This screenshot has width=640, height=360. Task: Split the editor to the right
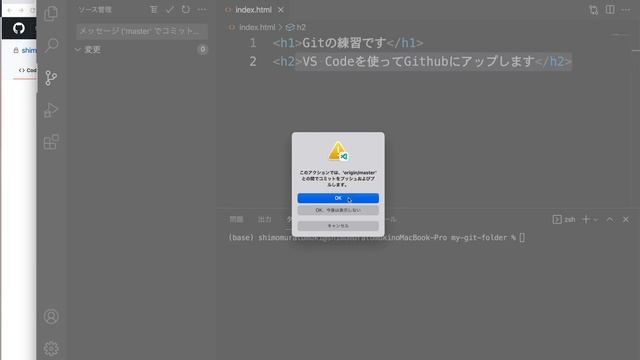(x=610, y=10)
